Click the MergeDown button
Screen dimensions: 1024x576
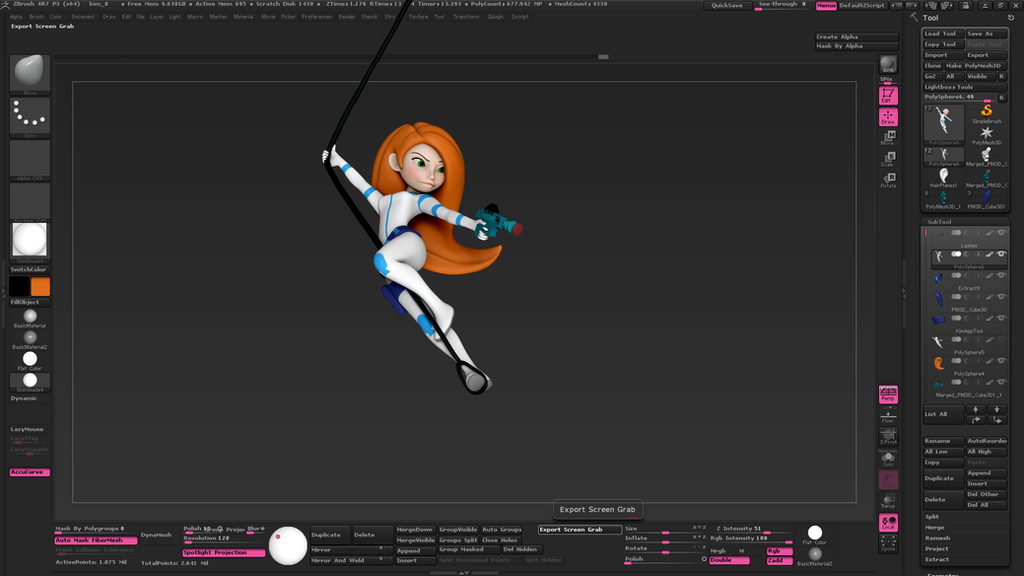click(415, 530)
